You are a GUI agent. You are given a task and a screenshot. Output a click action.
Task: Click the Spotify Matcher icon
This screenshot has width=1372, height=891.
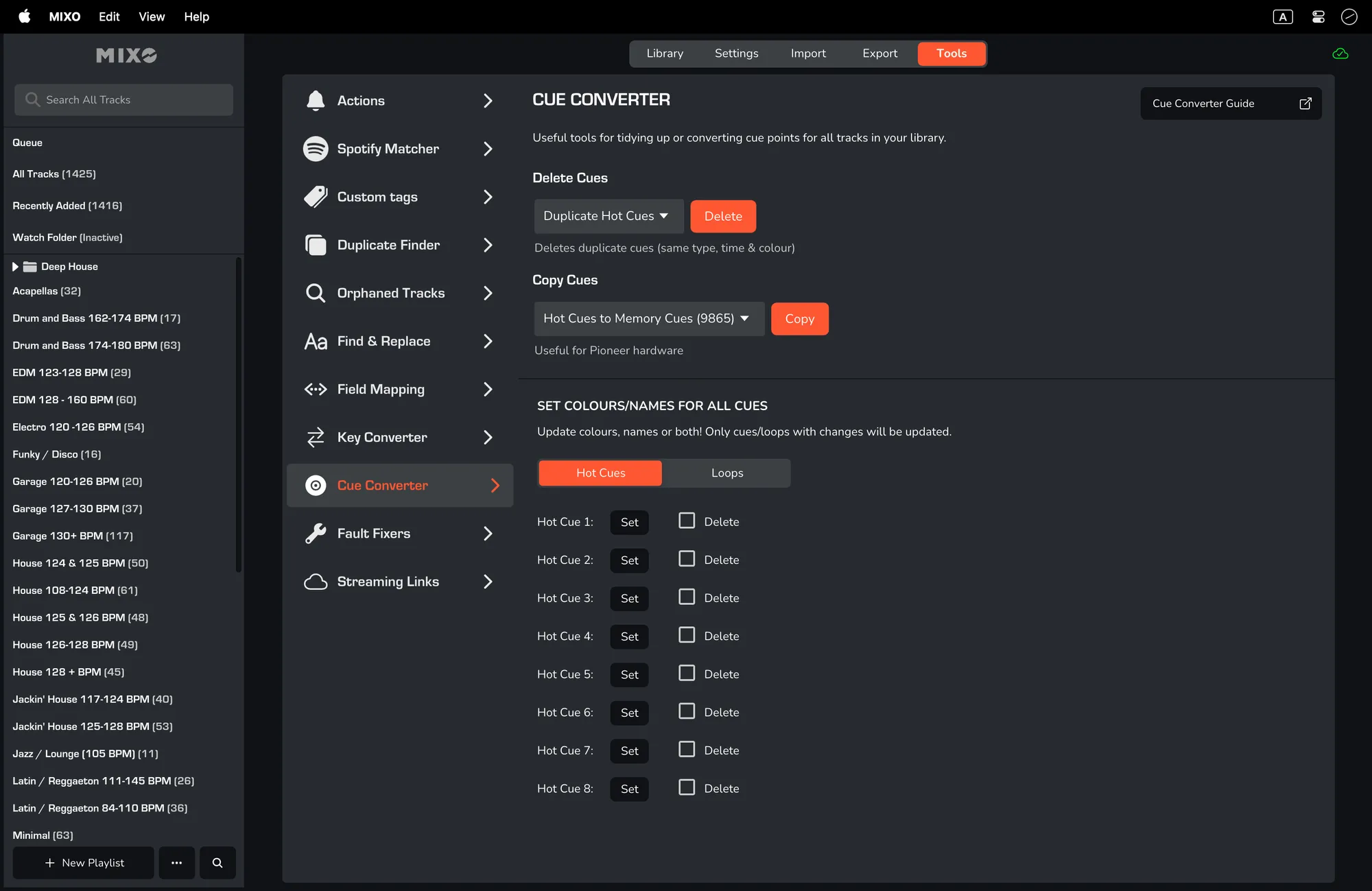(x=316, y=149)
